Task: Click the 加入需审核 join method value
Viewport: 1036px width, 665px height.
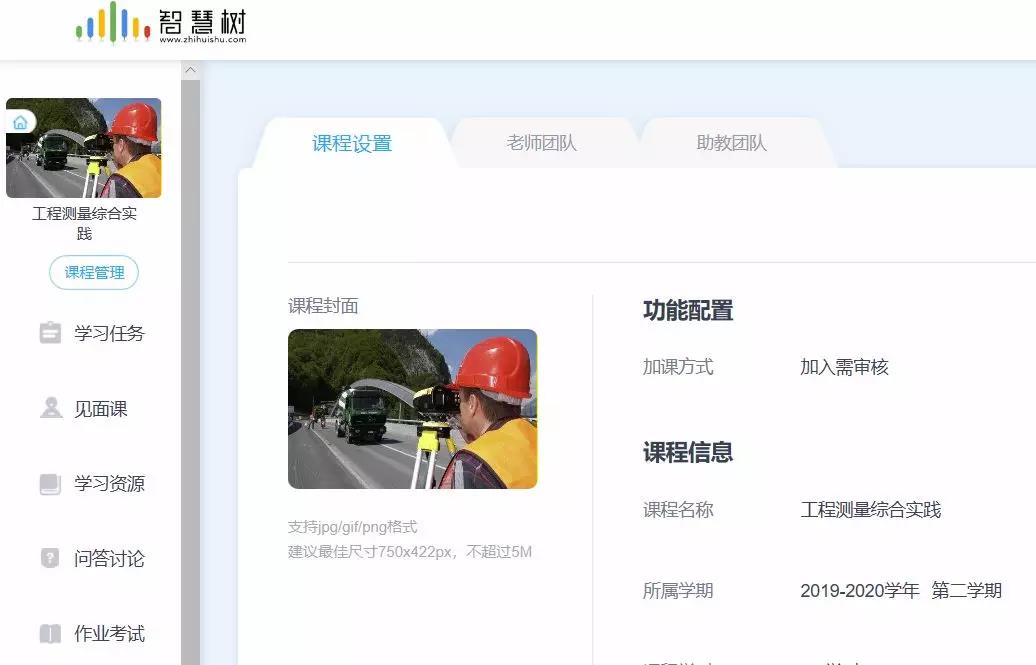Action: point(844,367)
